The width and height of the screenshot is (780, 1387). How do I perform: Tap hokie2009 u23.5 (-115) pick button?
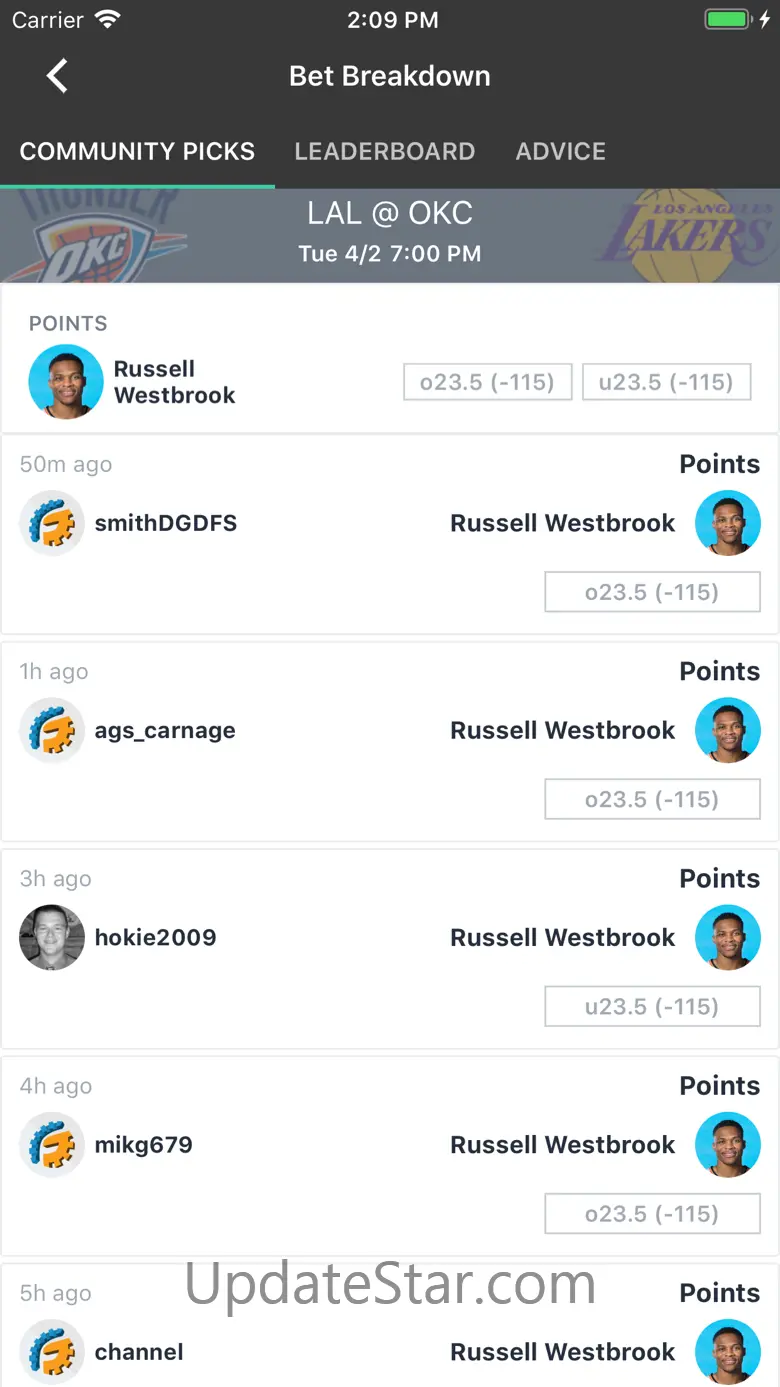click(x=652, y=1006)
